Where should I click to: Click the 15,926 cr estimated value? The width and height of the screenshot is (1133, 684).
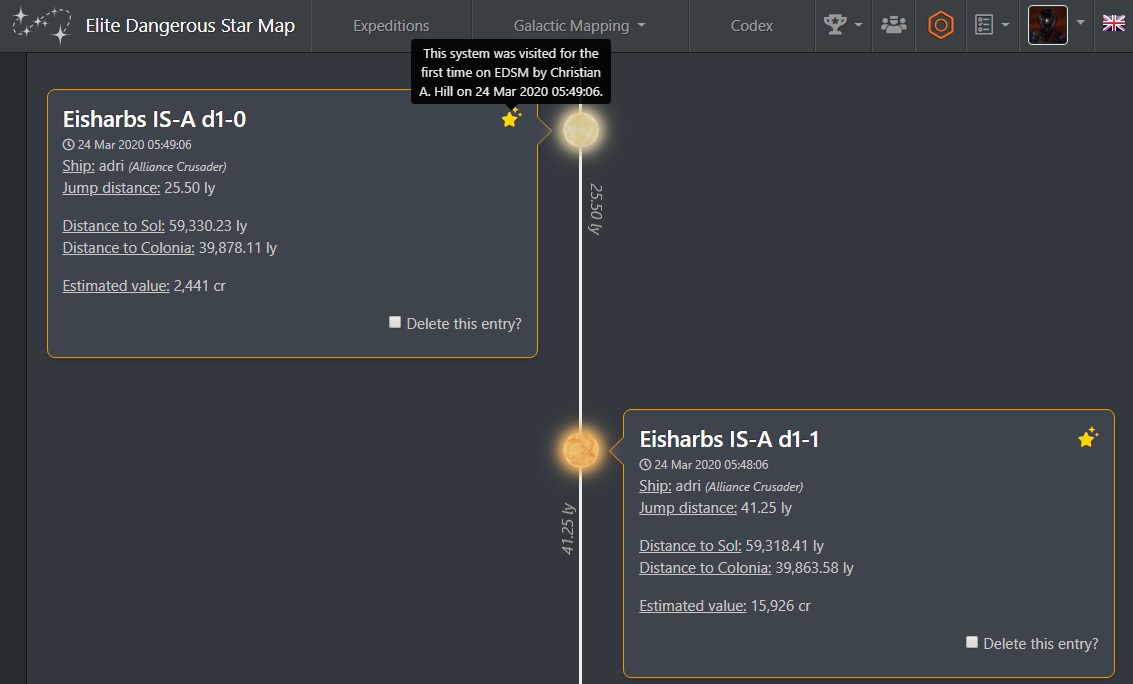coord(780,606)
